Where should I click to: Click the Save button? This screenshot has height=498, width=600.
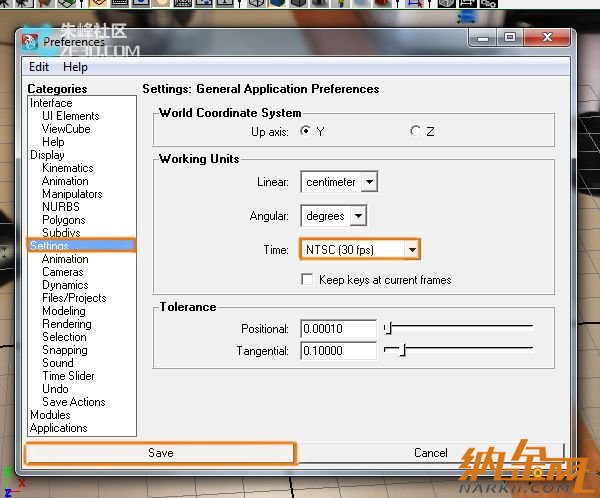pyautogui.click(x=160, y=453)
